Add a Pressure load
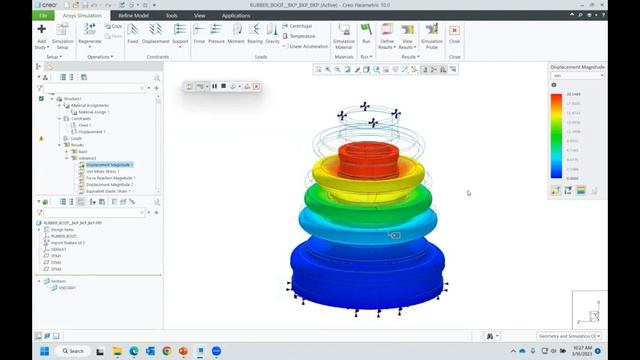 click(216, 33)
